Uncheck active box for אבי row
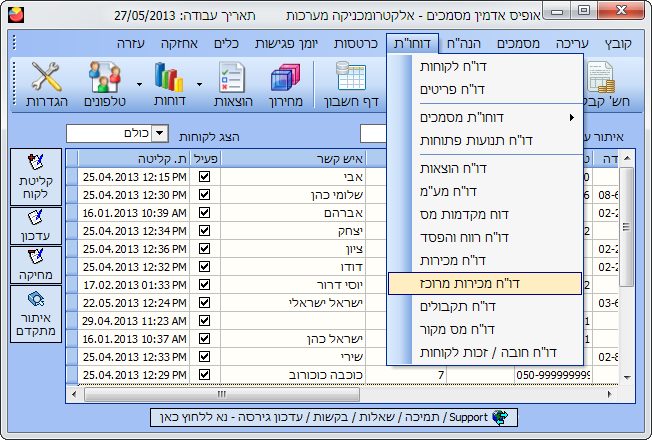Viewport: 652px width, 440px height. click(204, 177)
